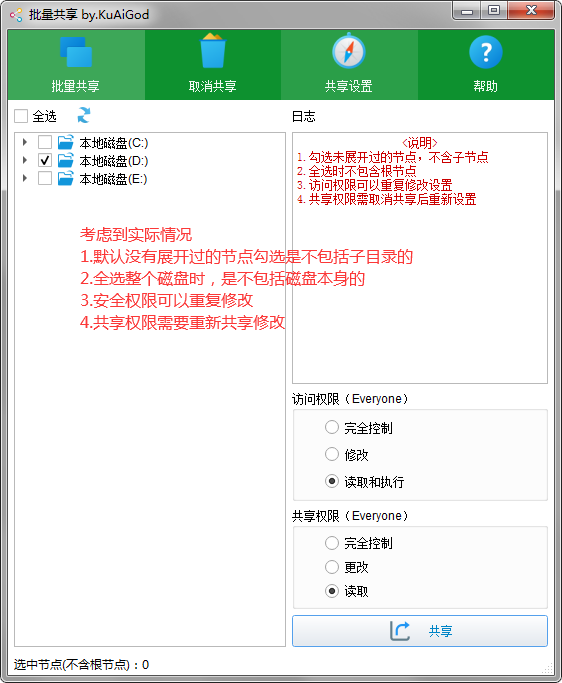Click the trash bin cancel share icon
The width and height of the screenshot is (562, 683).
point(213,51)
